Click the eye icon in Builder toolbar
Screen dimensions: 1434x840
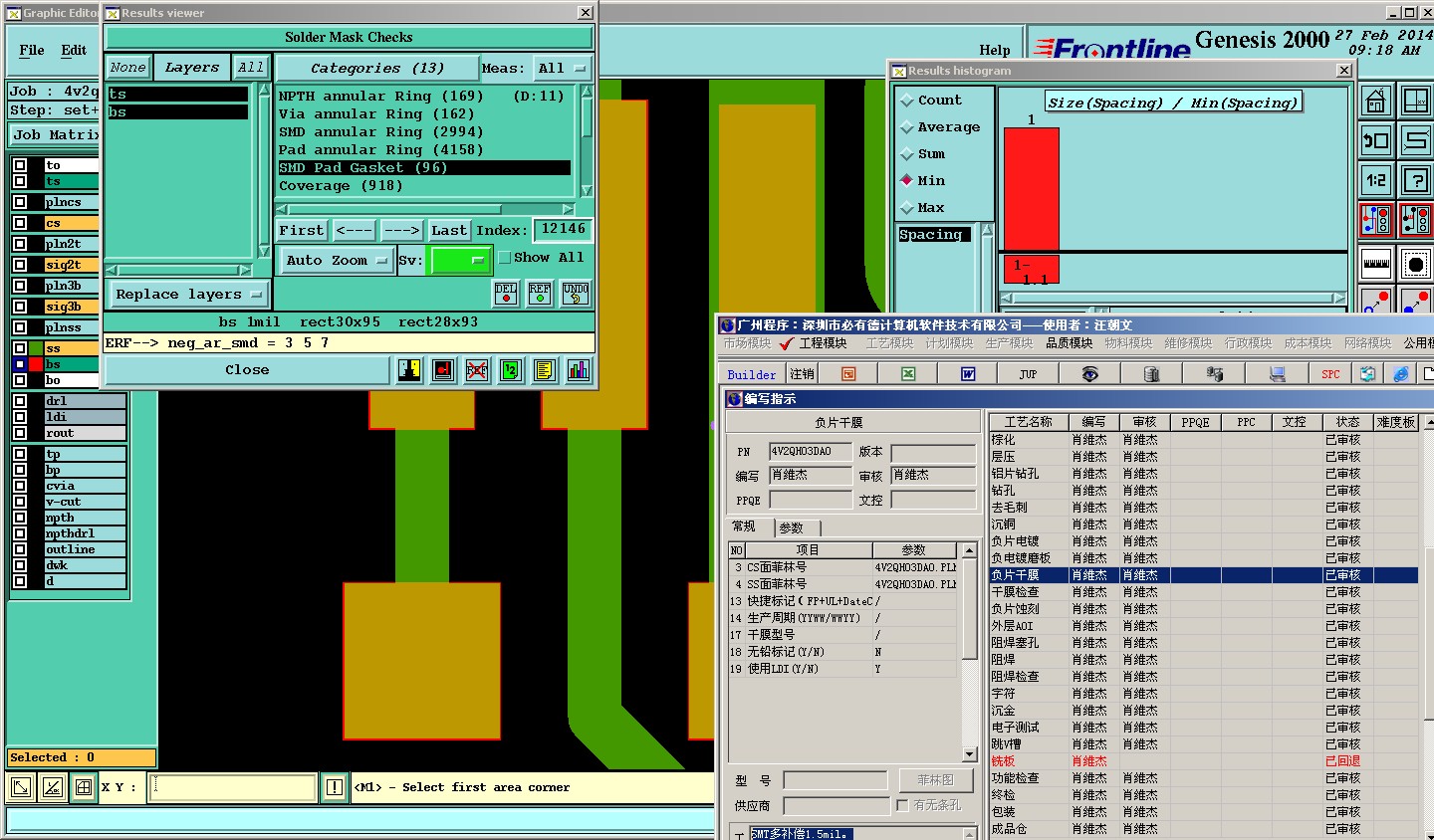(1090, 374)
